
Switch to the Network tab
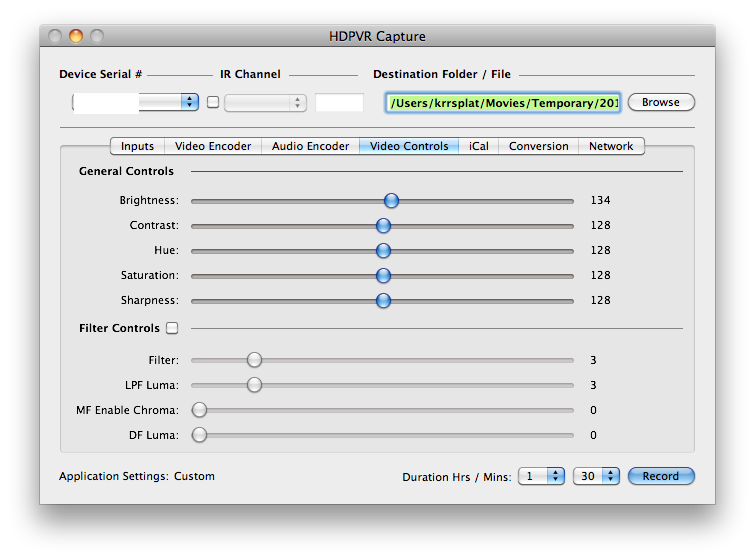tap(611, 146)
